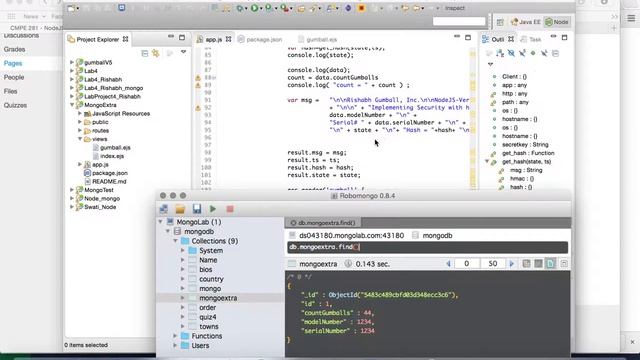Go to next results page arrow
Viewport: 640px width, 360px height.
[x=511, y=264]
